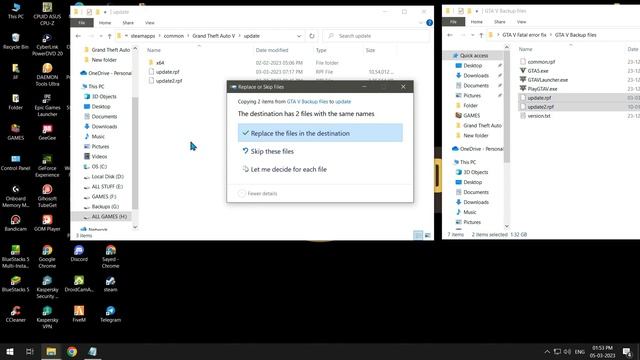
Task: Open Task View on taskbar
Action: [x=30, y=351]
